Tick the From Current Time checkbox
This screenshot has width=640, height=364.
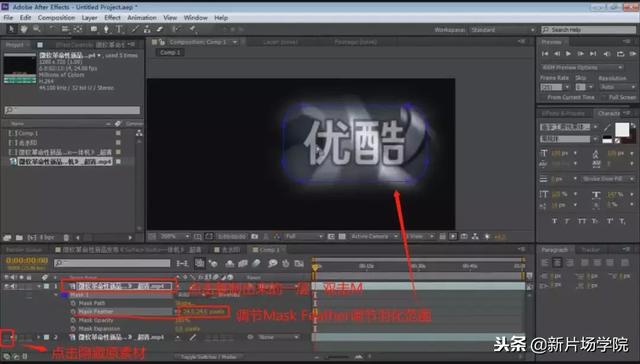(x=543, y=98)
